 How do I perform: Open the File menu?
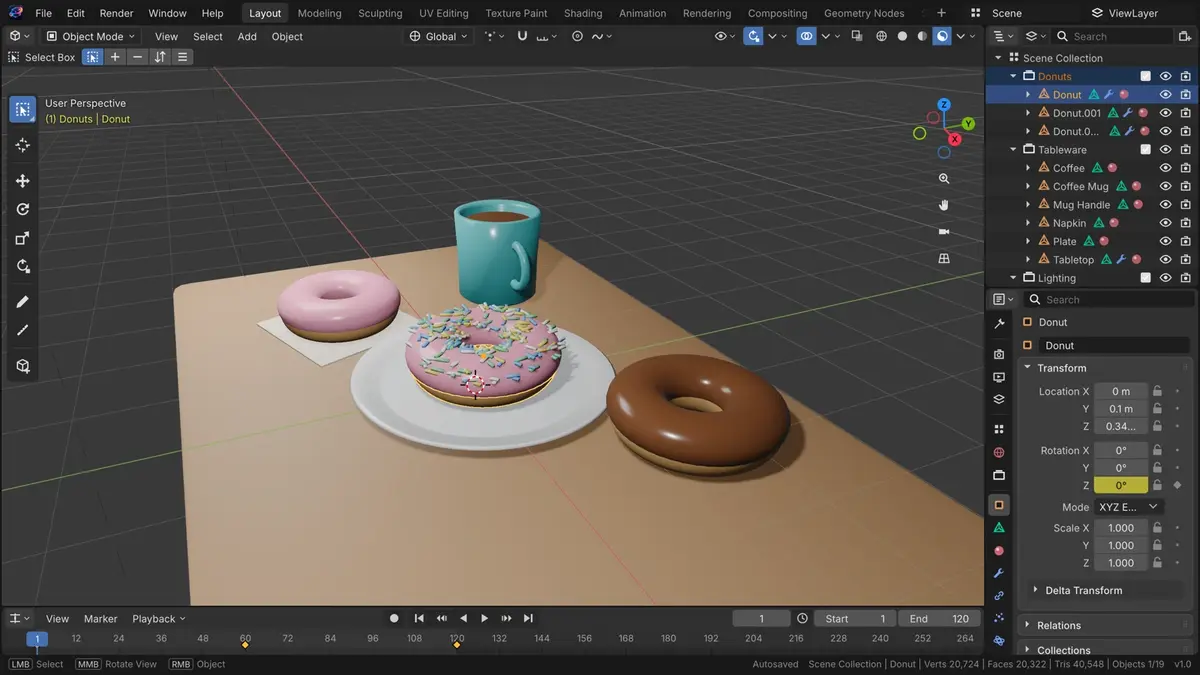click(x=44, y=13)
